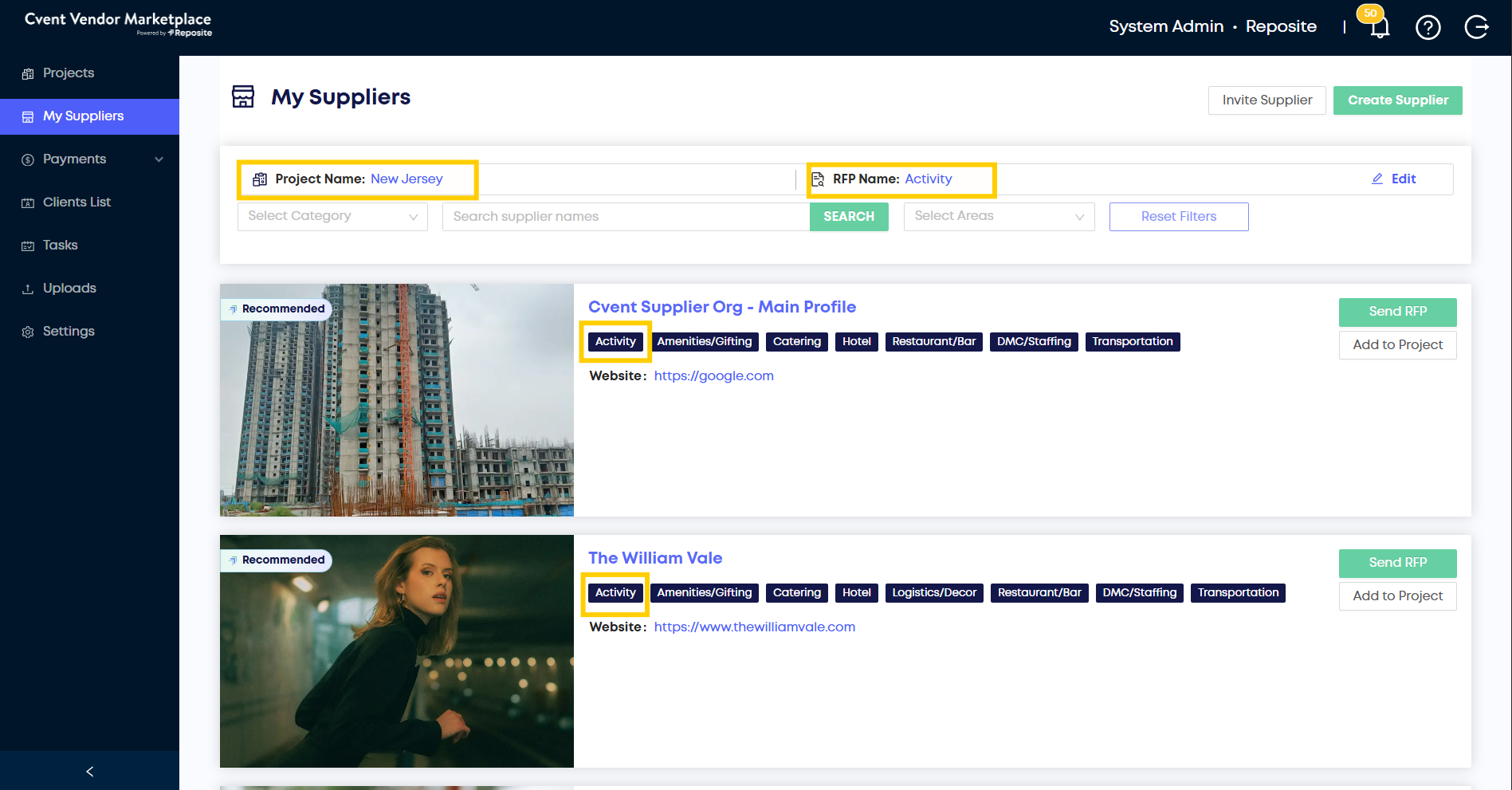The height and width of the screenshot is (790, 1512).
Task: Open the notifications bell icon
Action: [1380, 28]
